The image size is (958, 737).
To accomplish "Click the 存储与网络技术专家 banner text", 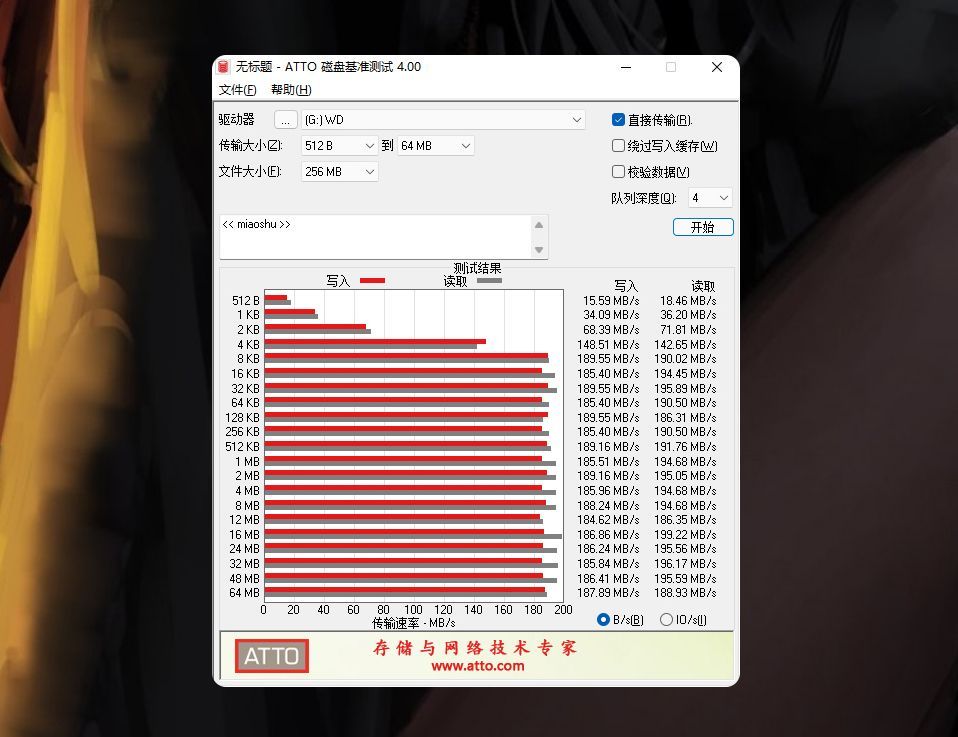I will point(475,647).
